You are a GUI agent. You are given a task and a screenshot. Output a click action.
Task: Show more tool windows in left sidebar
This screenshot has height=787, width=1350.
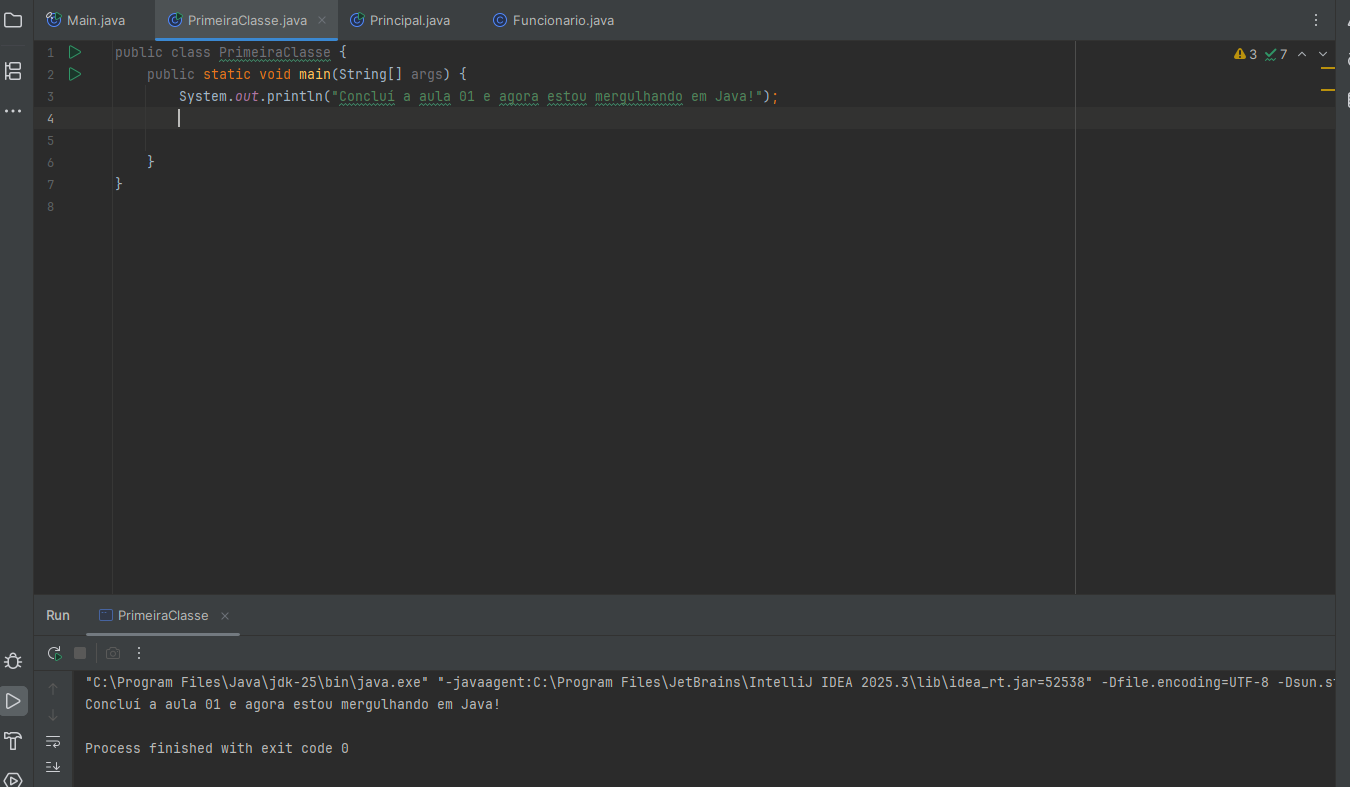[13, 111]
